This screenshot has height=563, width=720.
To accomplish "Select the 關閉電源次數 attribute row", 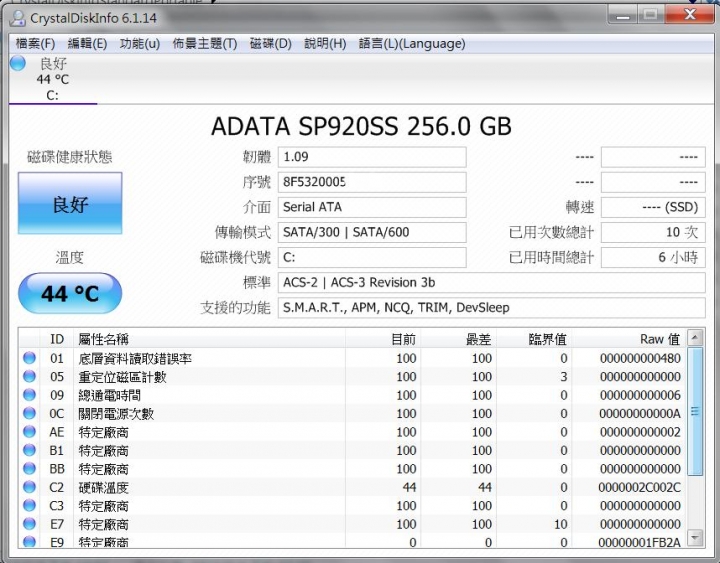I will [353, 413].
